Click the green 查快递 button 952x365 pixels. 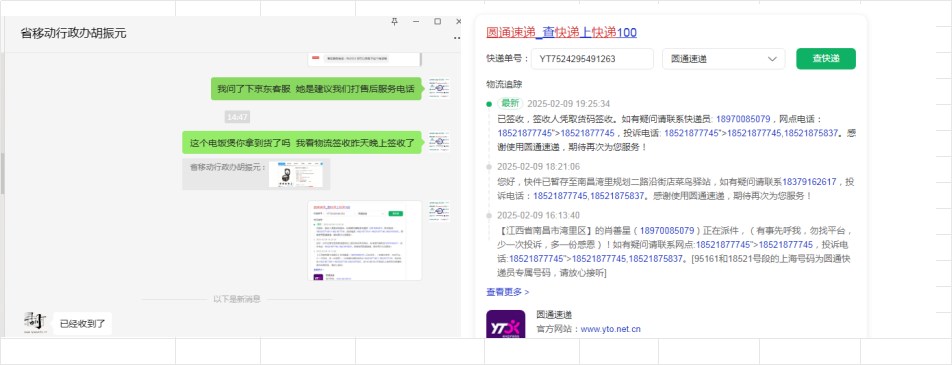pyautogui.click(x=826, y=59)
